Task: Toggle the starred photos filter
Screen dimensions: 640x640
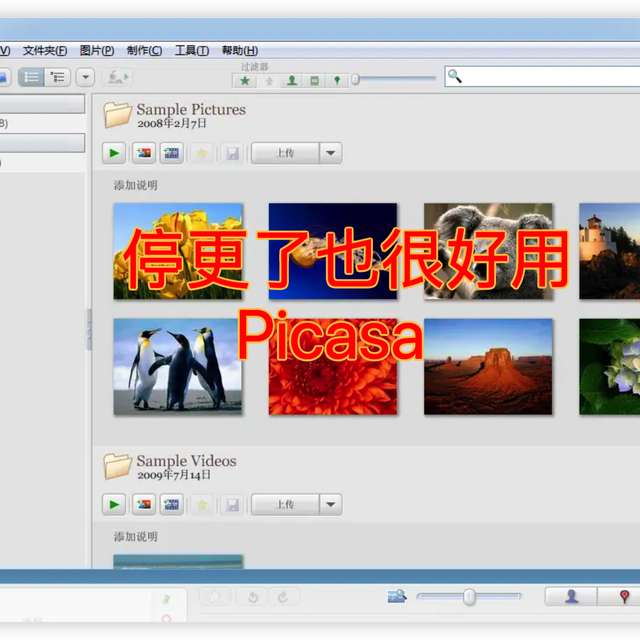Action: (x=245, y=81)
